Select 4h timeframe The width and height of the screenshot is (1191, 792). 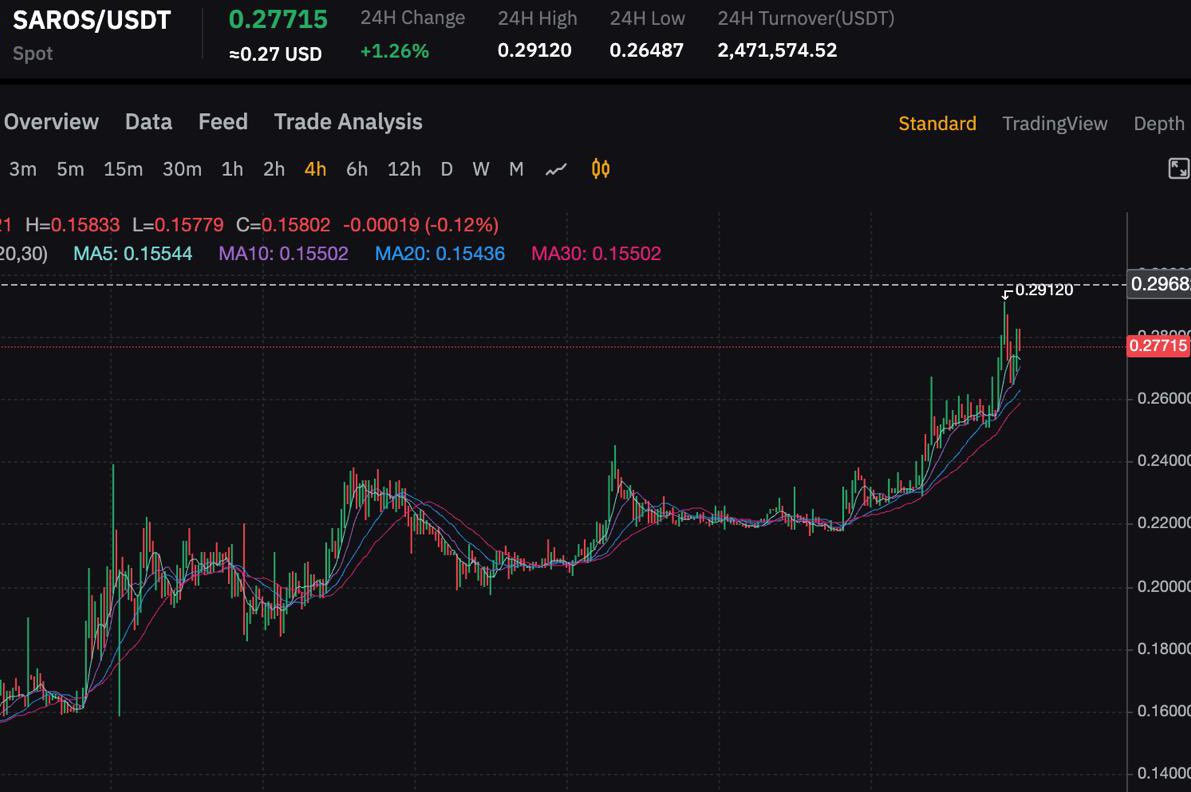(x=315, y=169)
